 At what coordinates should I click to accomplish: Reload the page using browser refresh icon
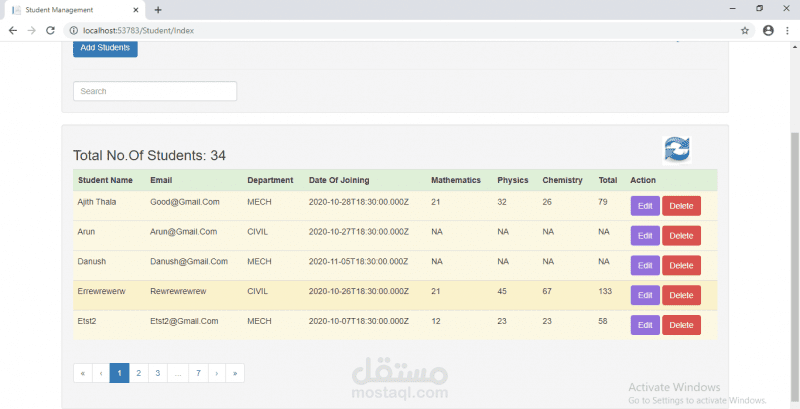click(x=51, y=30)
